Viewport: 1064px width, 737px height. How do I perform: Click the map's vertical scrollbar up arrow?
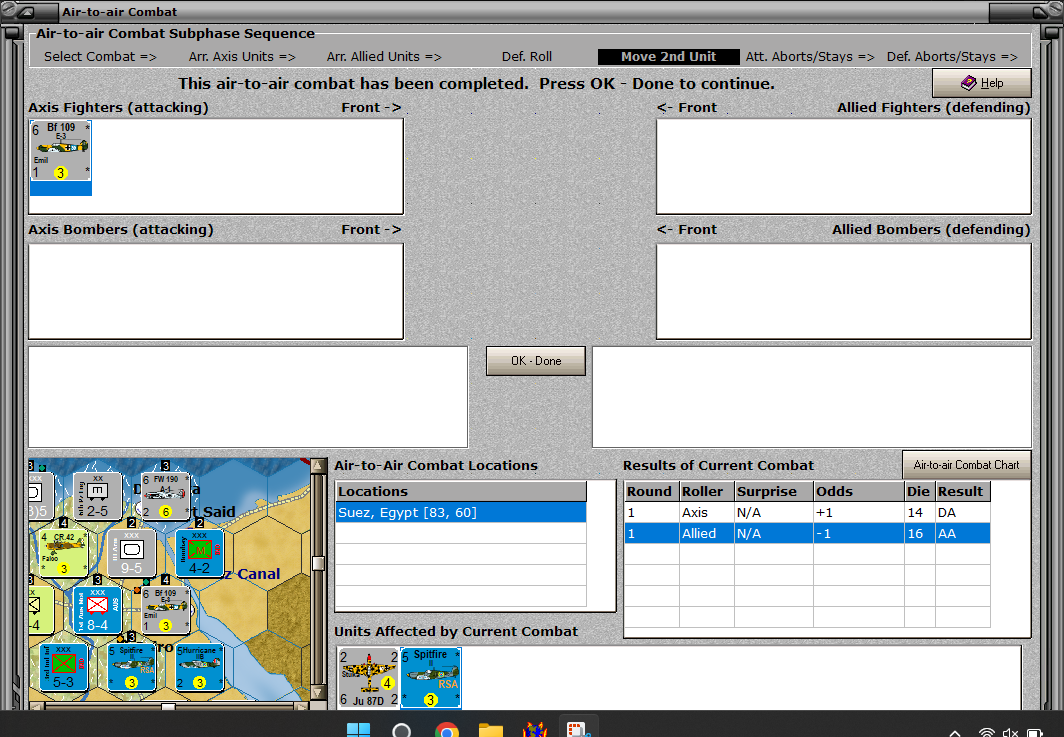tap(317, 466)
